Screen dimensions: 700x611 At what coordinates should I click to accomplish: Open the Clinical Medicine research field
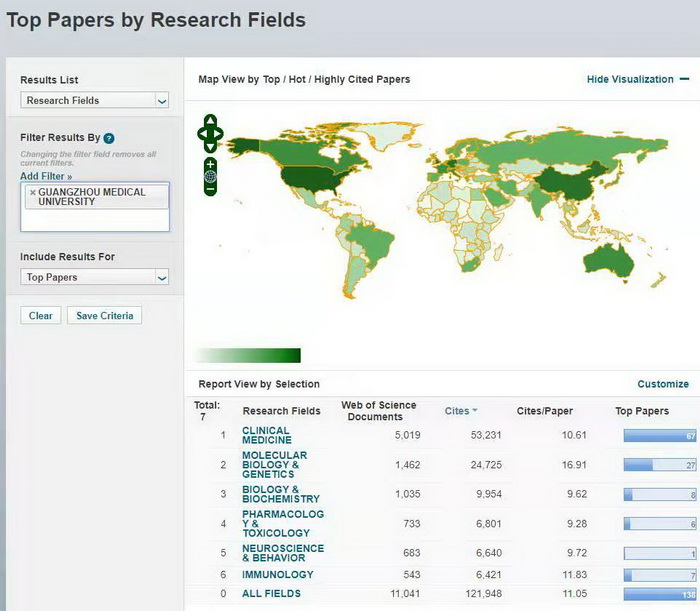267,435
